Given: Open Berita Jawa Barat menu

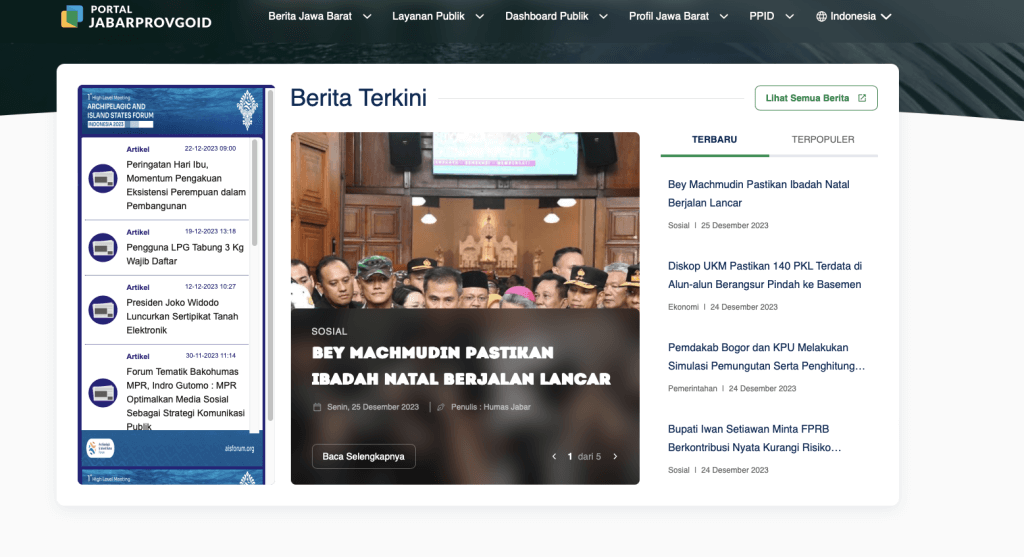Looking at the screenshot, I should pos(310,16).
